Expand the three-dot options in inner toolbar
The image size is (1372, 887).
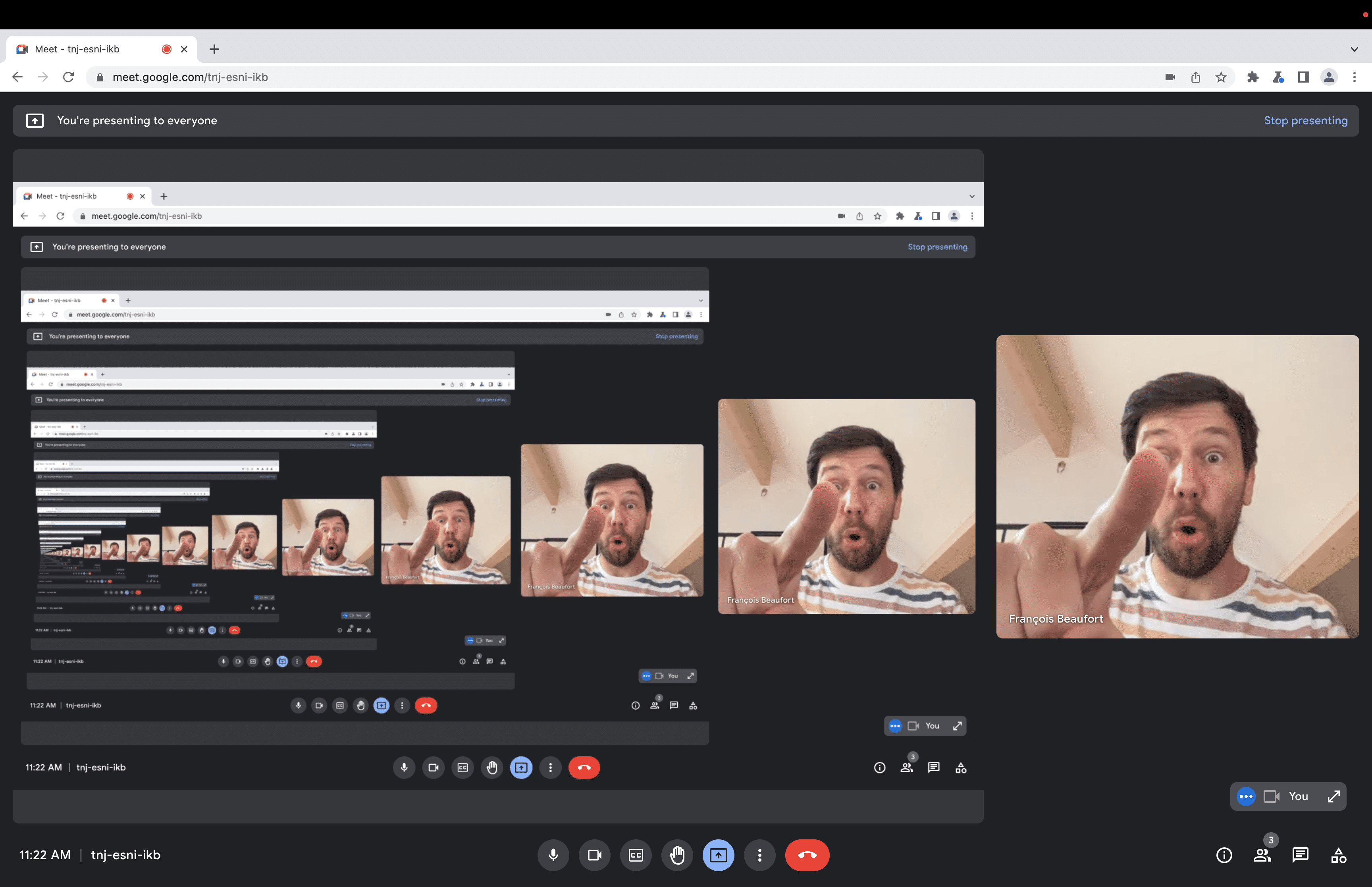click(x=550, y=767)
